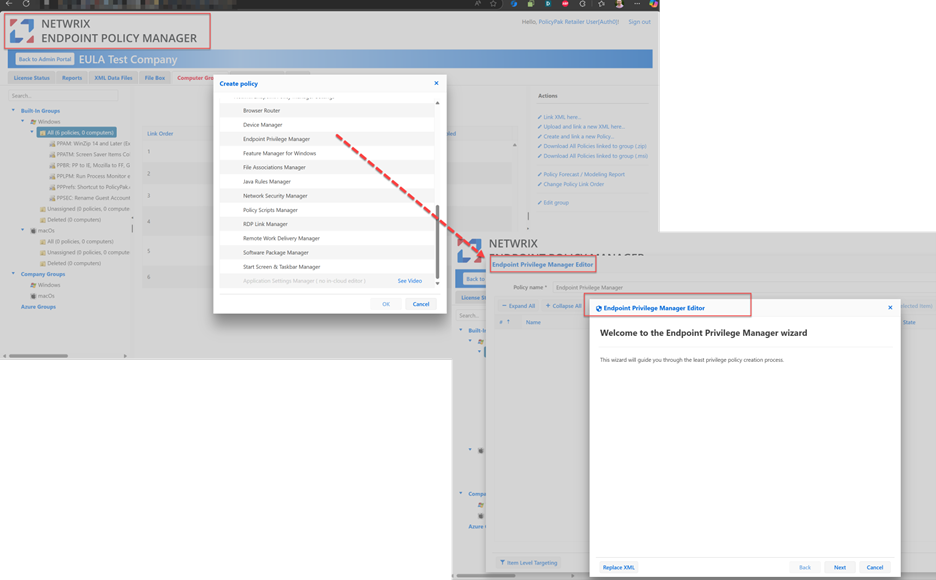
Task: Open the Policy Forecast / Modeling Report link
Action: (x=583, y=174)
